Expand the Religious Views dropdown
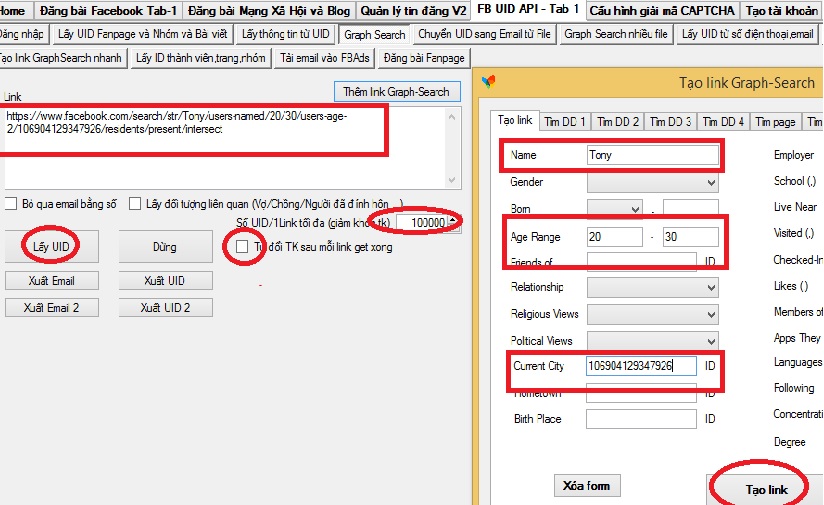The height and width of the screenshot is (505, 824). 652,314
